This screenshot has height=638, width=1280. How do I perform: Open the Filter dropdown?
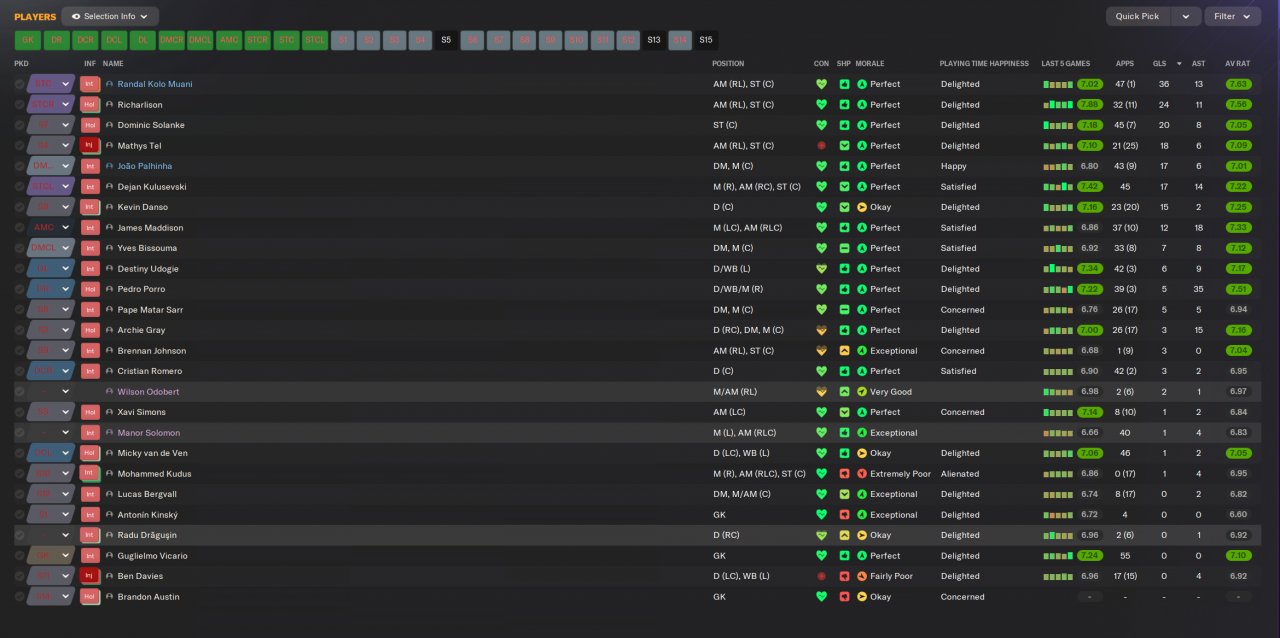1233,16
